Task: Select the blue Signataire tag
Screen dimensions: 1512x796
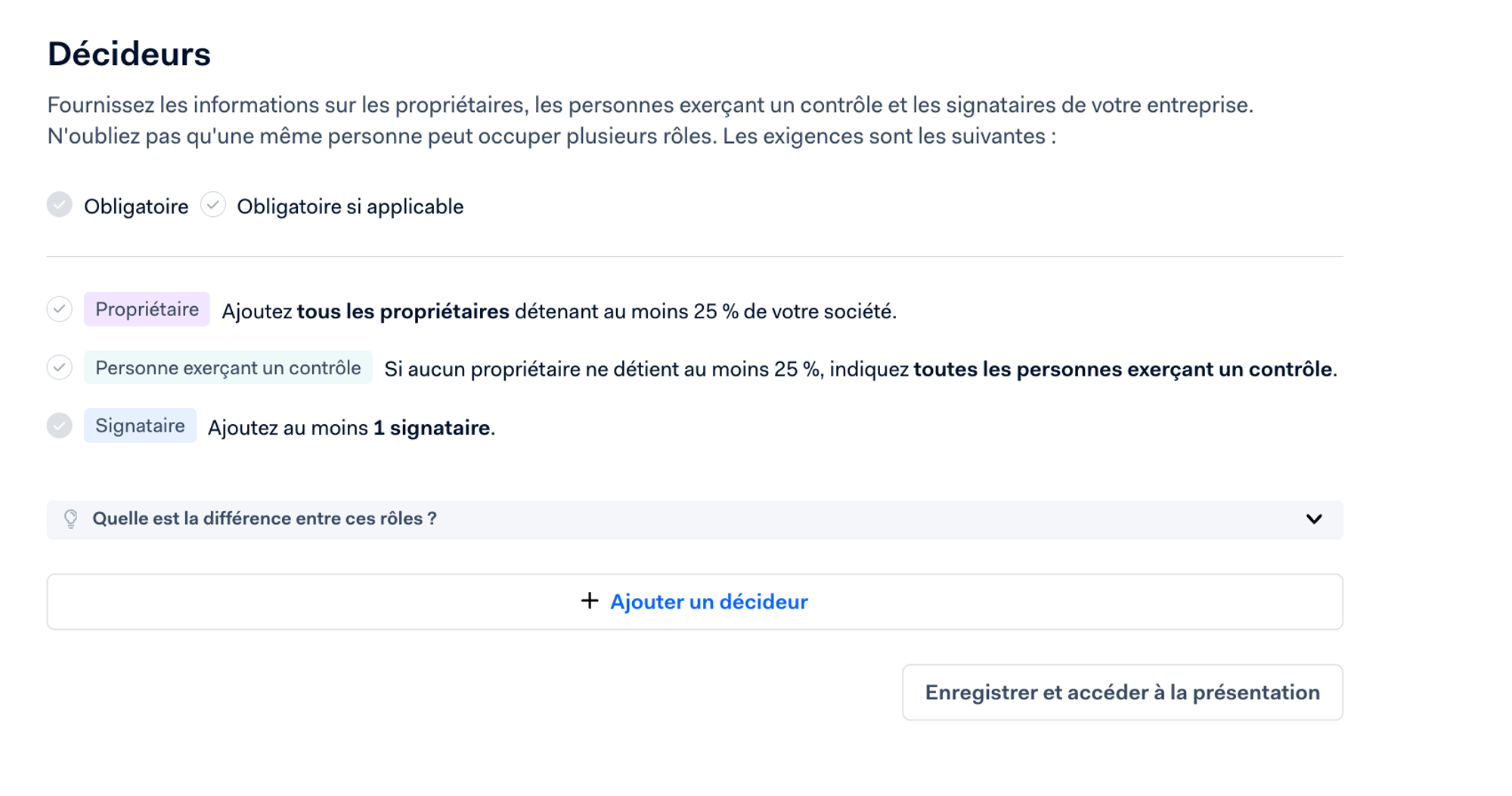Action: 140,426
